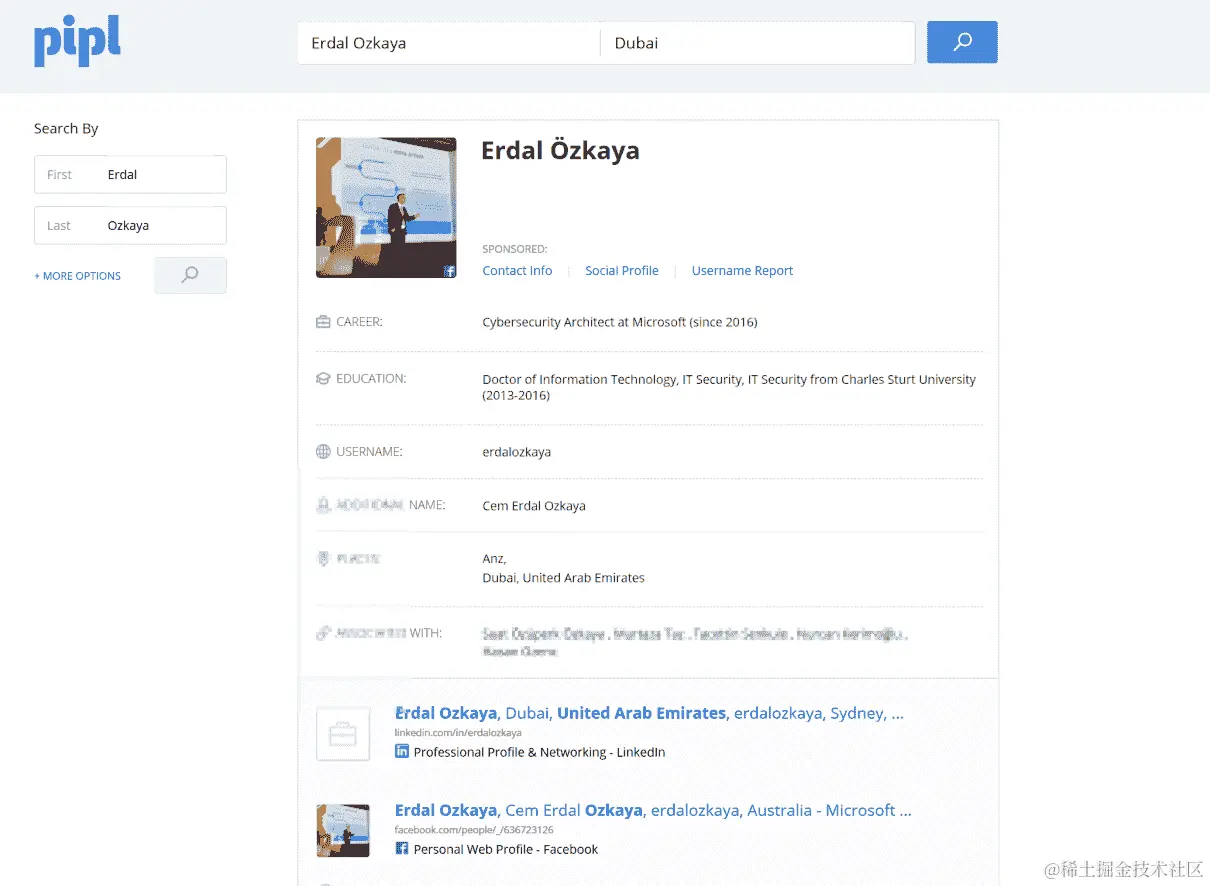Click Personal Web Profile - Facebook text
1210x886 pixels.
[506, 849]
